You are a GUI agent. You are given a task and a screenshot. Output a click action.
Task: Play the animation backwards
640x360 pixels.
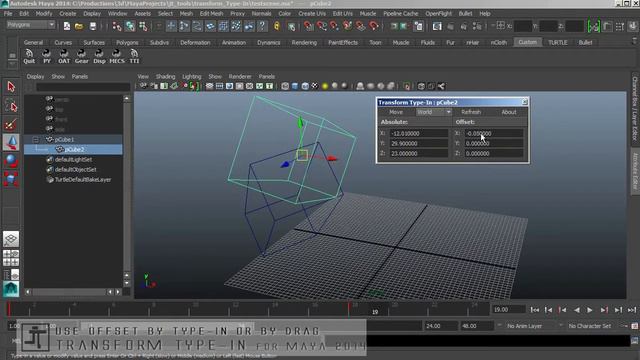point(577,310)
